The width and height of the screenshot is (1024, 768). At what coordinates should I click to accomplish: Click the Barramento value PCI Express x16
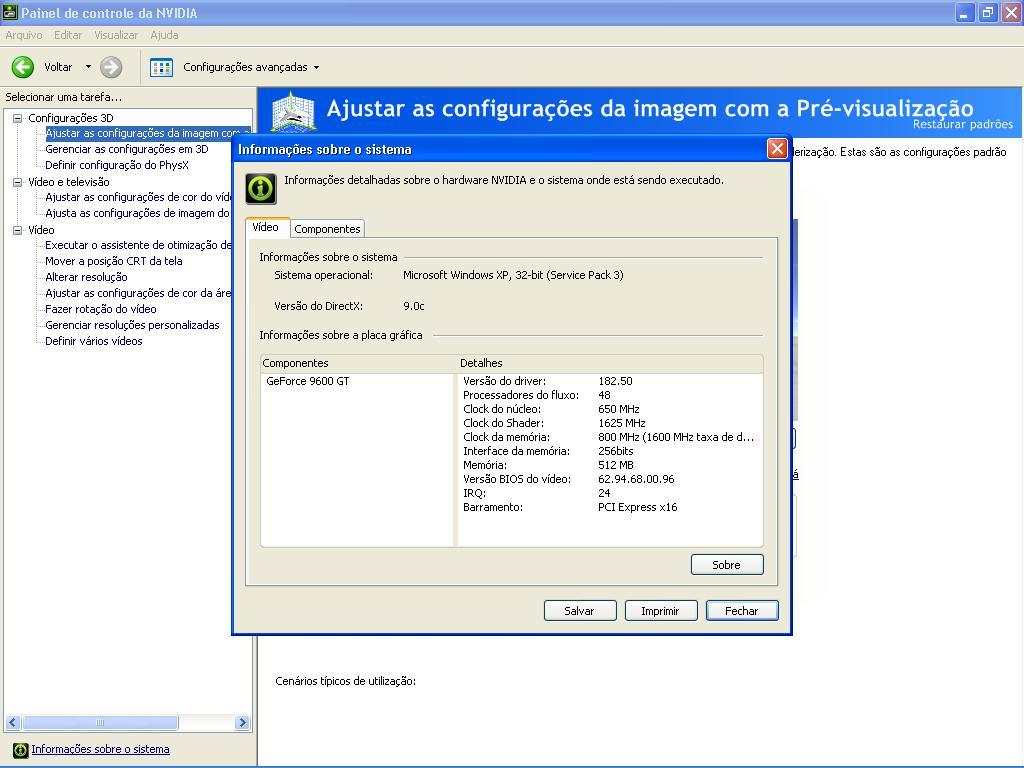click(637, 507)
